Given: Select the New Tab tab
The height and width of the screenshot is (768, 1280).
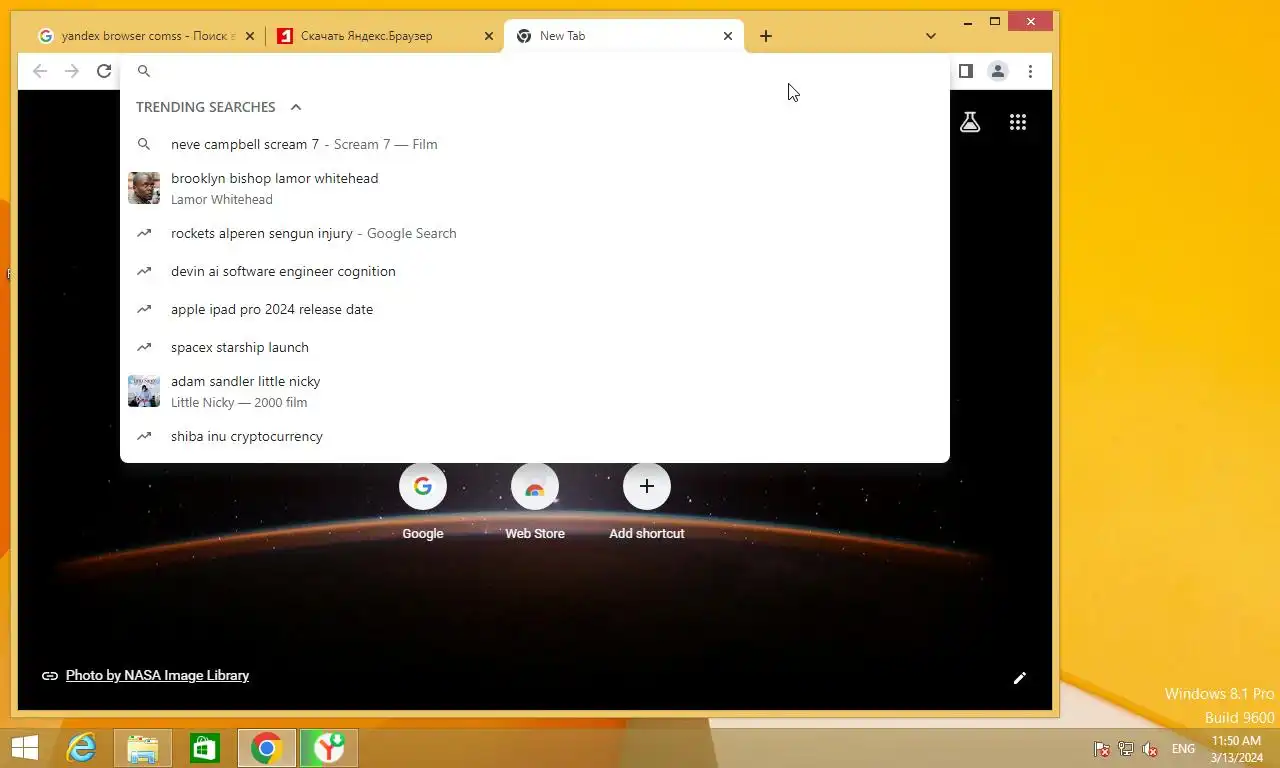Looking at the screenshot, I should click(x=624, y=36).
